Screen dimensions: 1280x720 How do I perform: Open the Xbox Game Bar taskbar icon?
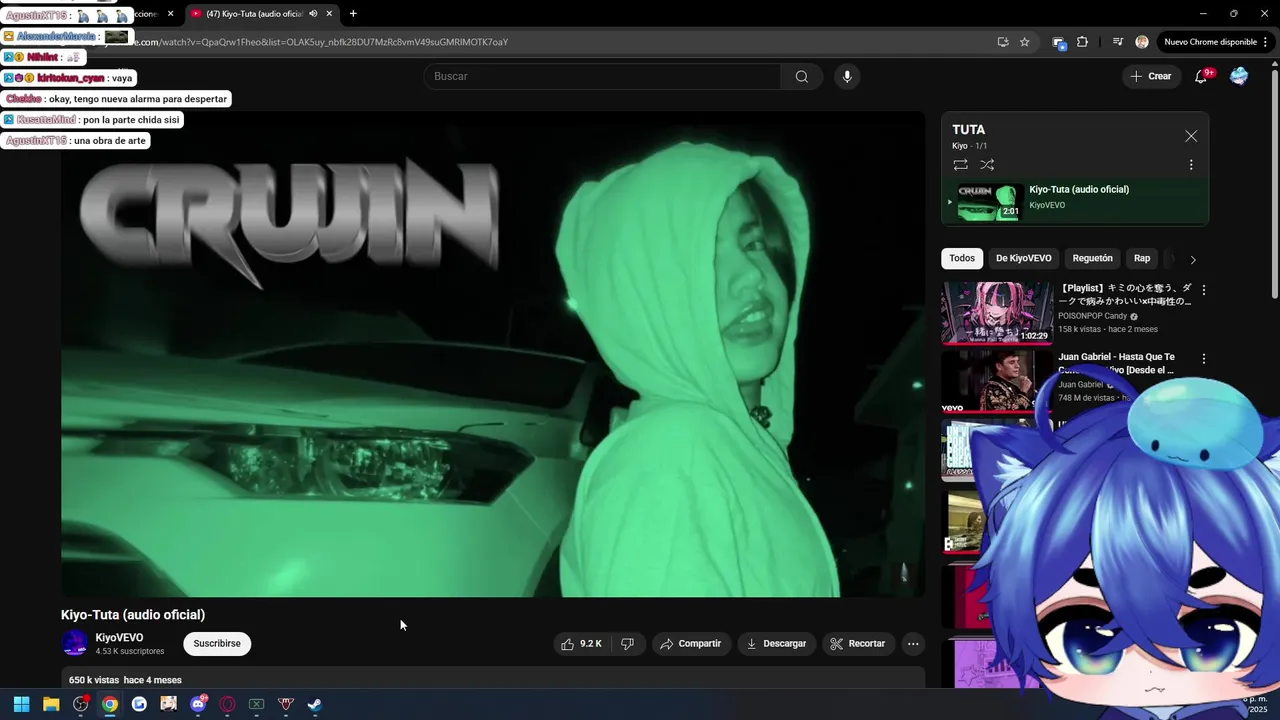point(256,704)
